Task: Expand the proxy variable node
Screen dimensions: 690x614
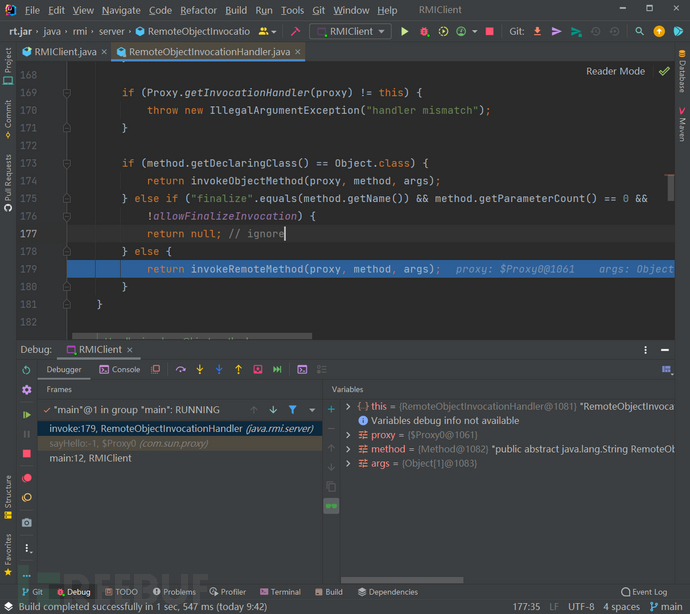Action: click(x=348, y=435)
